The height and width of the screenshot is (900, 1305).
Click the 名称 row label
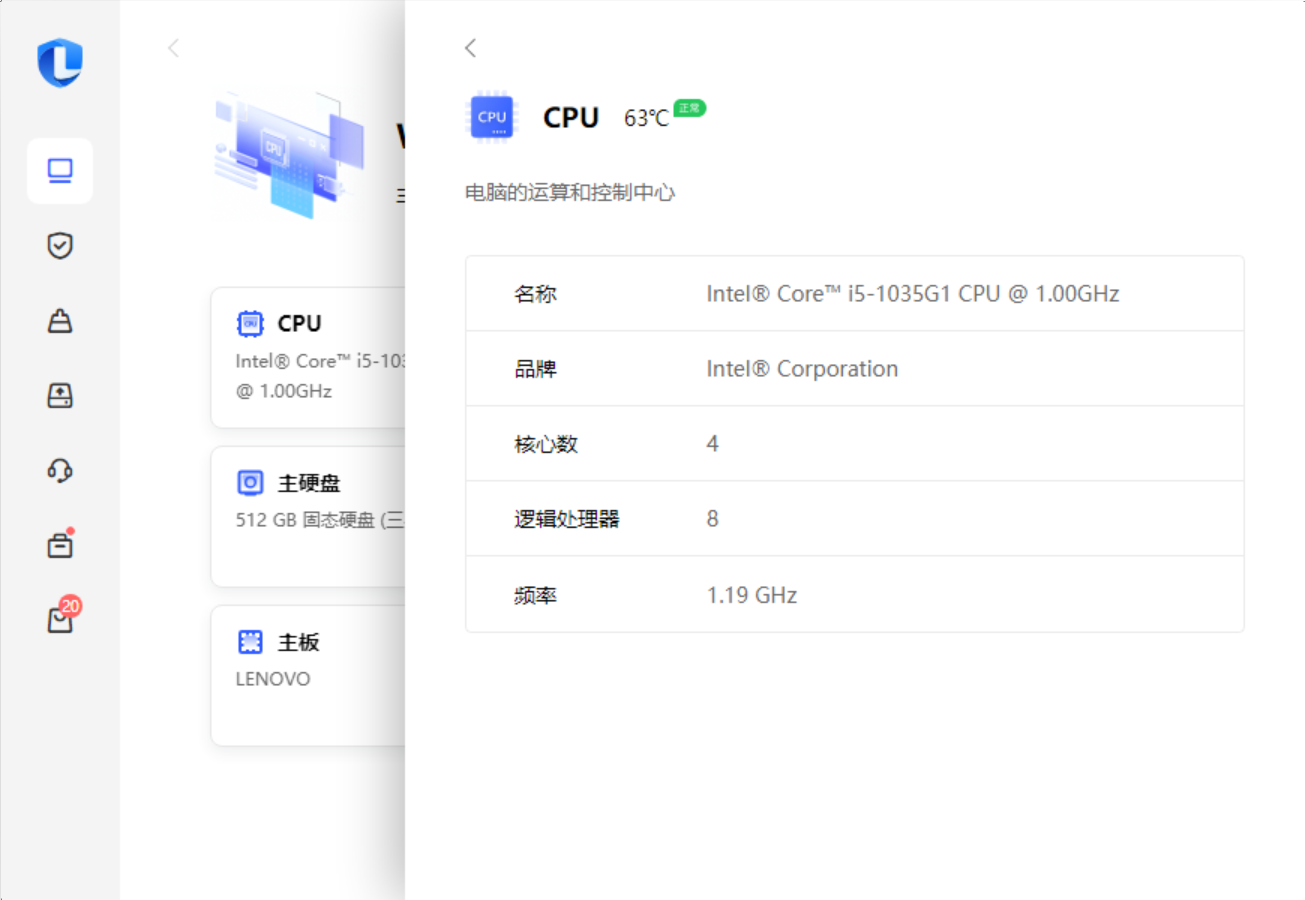535,294
